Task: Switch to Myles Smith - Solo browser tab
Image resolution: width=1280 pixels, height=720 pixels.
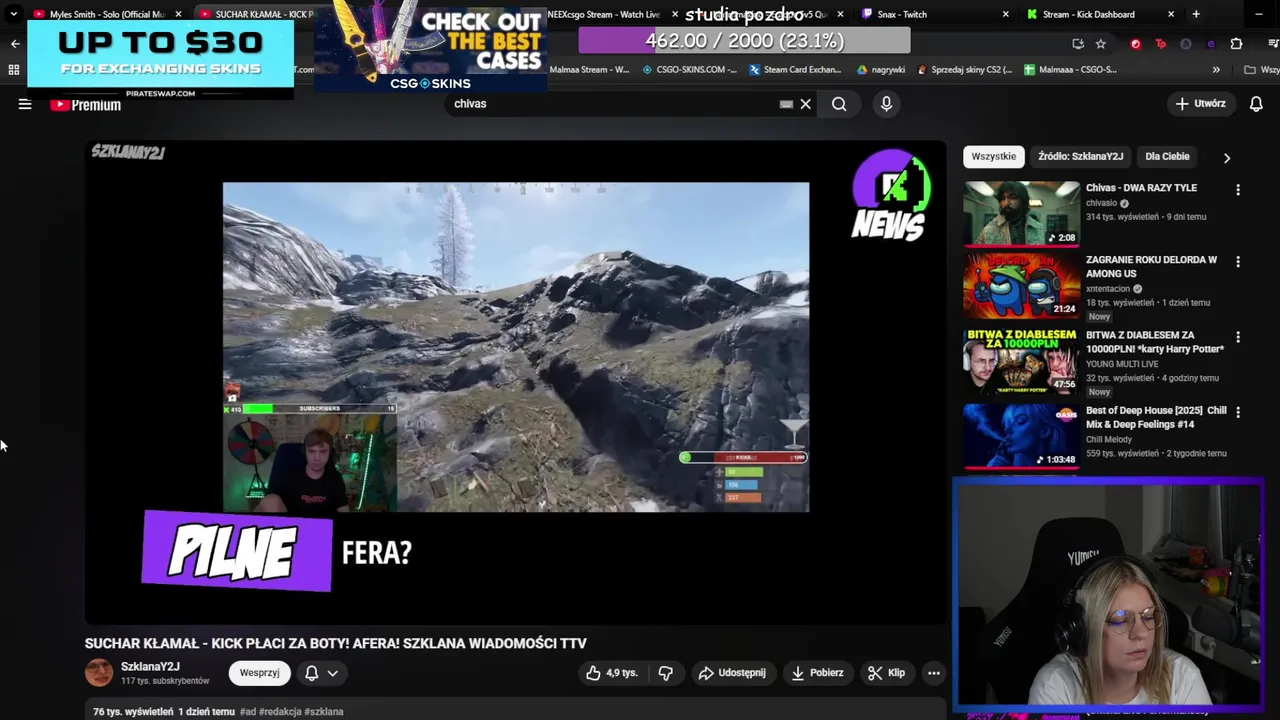Action: click(x=107, y=14)
